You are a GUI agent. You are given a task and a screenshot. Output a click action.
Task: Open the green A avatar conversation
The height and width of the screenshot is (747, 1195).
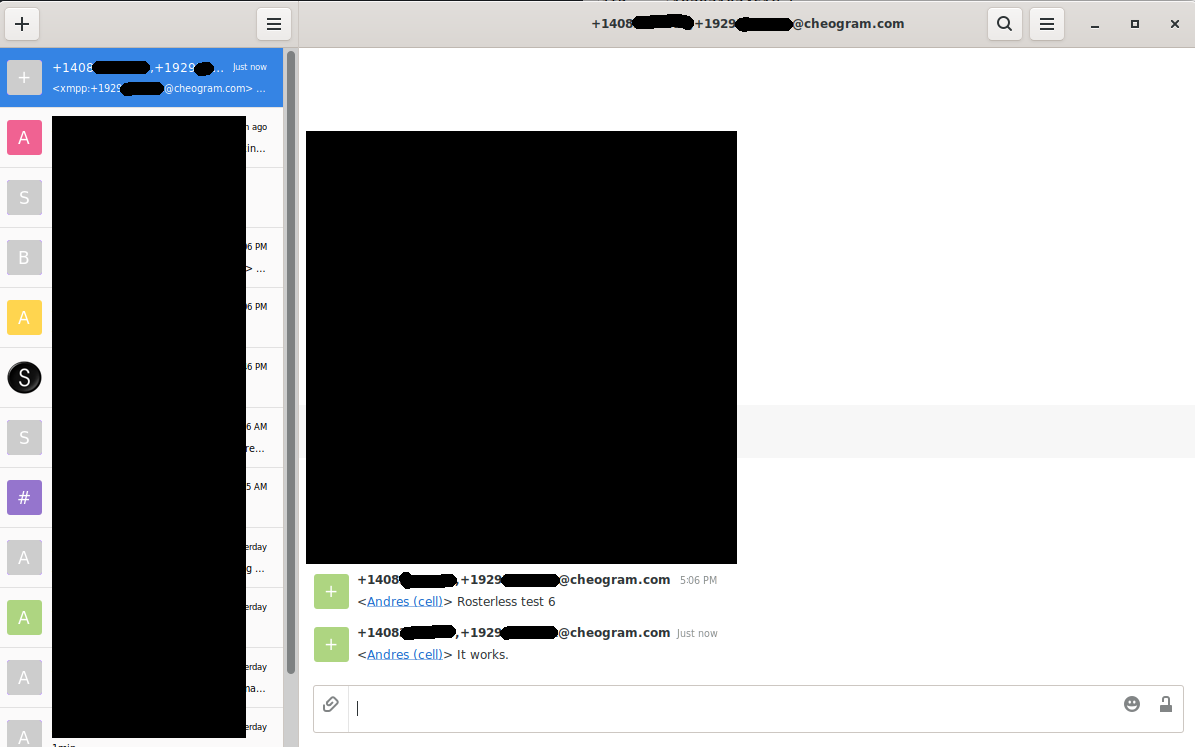[24, 617]
